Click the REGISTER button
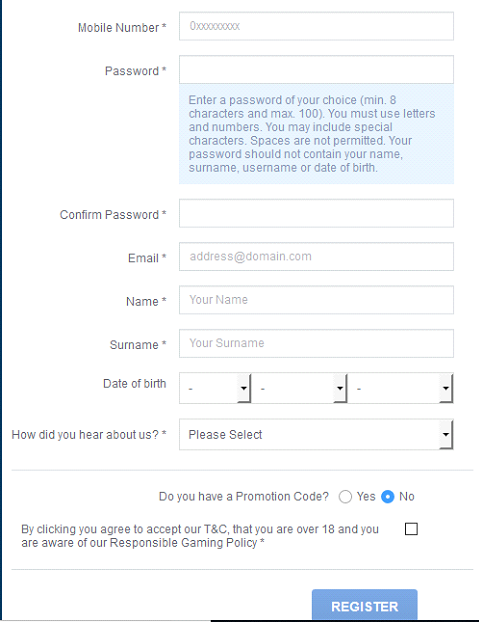479x622 pixels. click(364, 605)
